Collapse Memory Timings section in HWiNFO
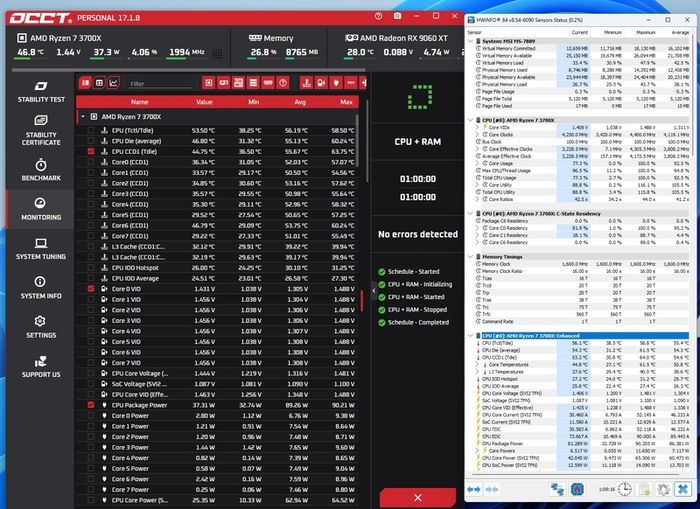Image resolution: width=700 pixels, height=509 pixels. 471,257
